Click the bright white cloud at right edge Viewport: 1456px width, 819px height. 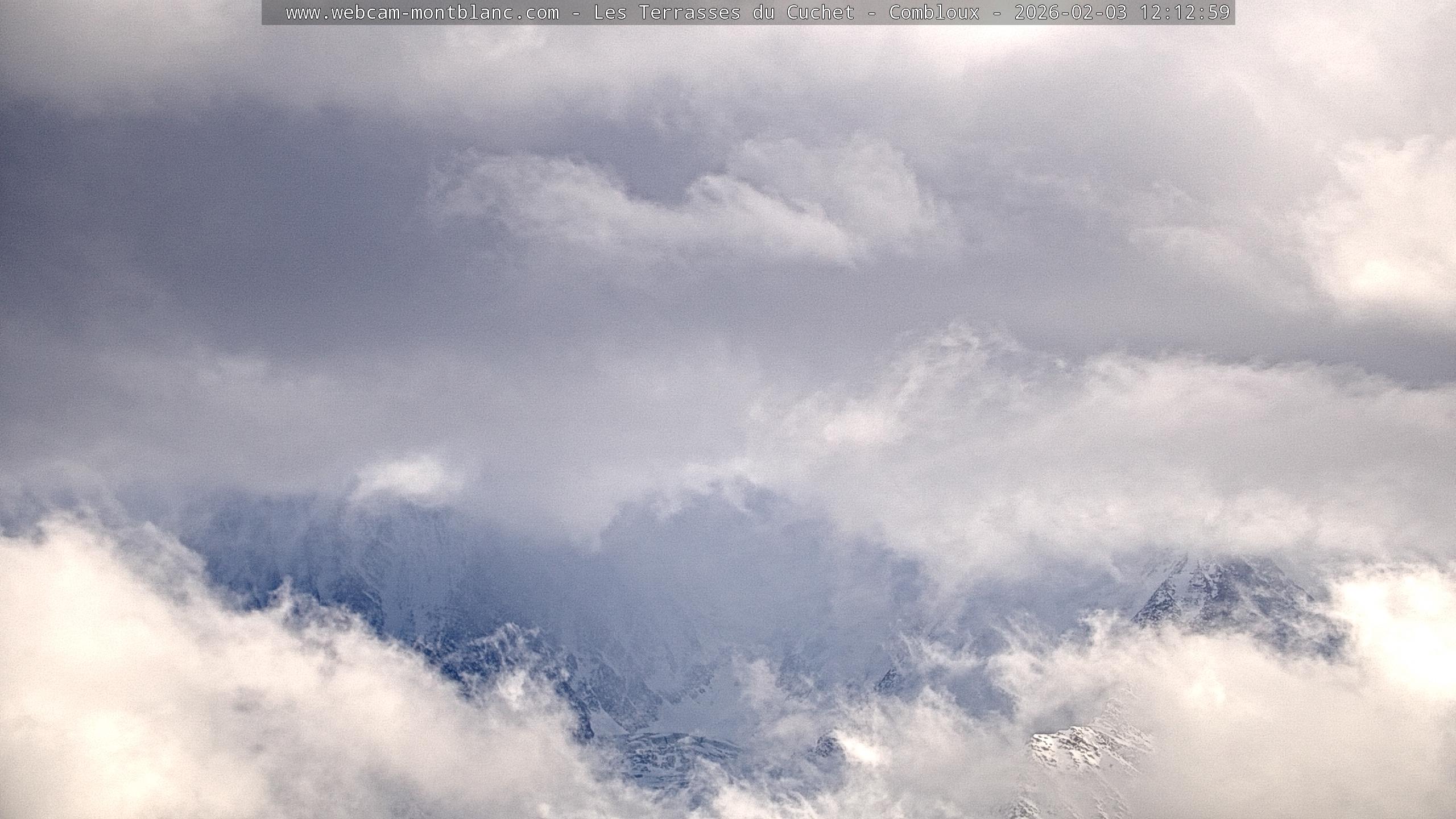(1388, 239)
